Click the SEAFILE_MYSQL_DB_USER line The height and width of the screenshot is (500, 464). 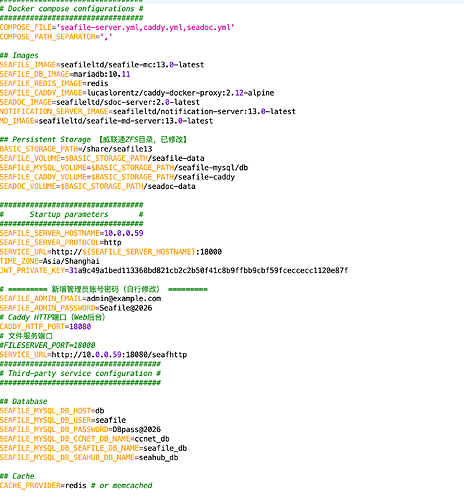tap(63, 420)
